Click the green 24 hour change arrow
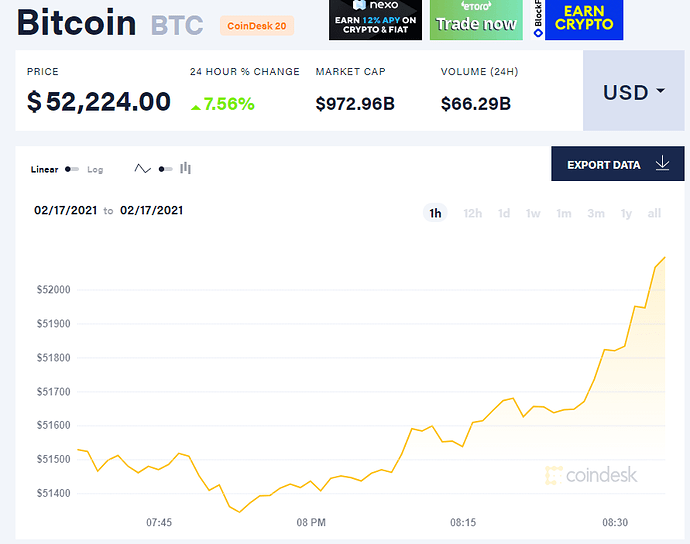The image size is (690, 544). [196, 107]
